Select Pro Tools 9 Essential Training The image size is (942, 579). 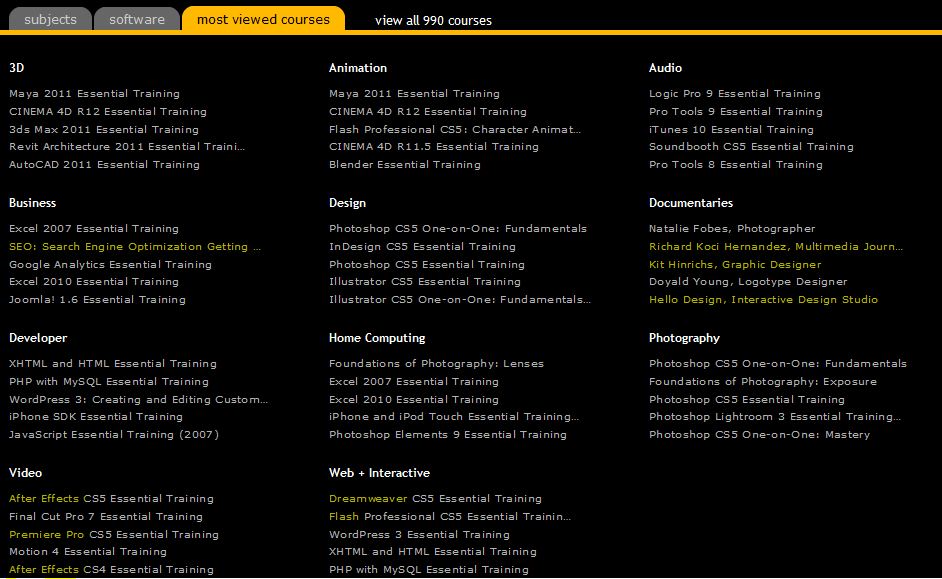coord(736,112)
